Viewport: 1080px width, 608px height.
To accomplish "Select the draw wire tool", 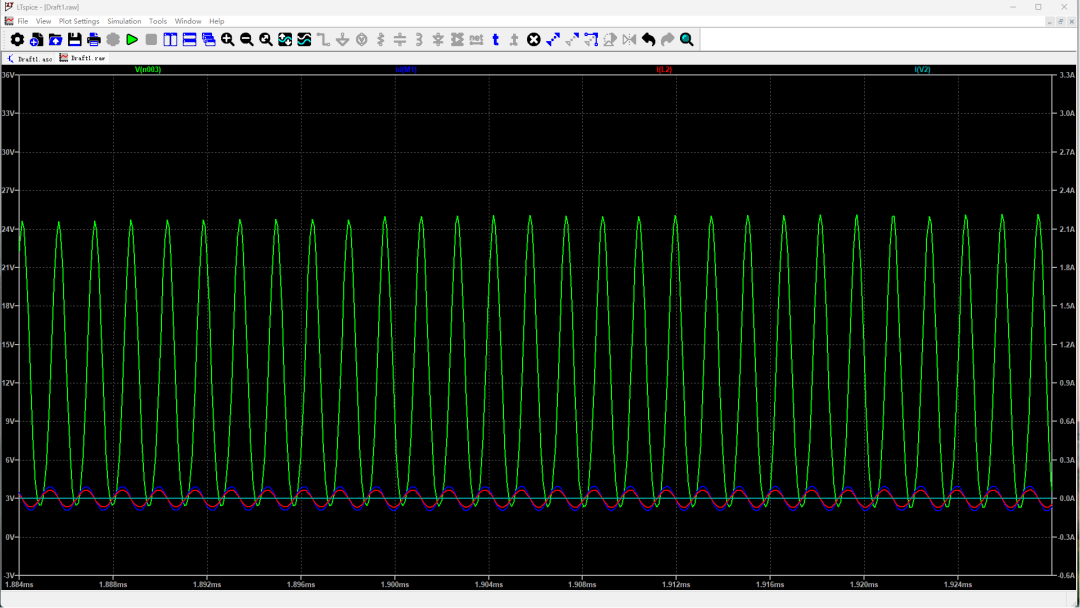I will [x=323, y=40].
